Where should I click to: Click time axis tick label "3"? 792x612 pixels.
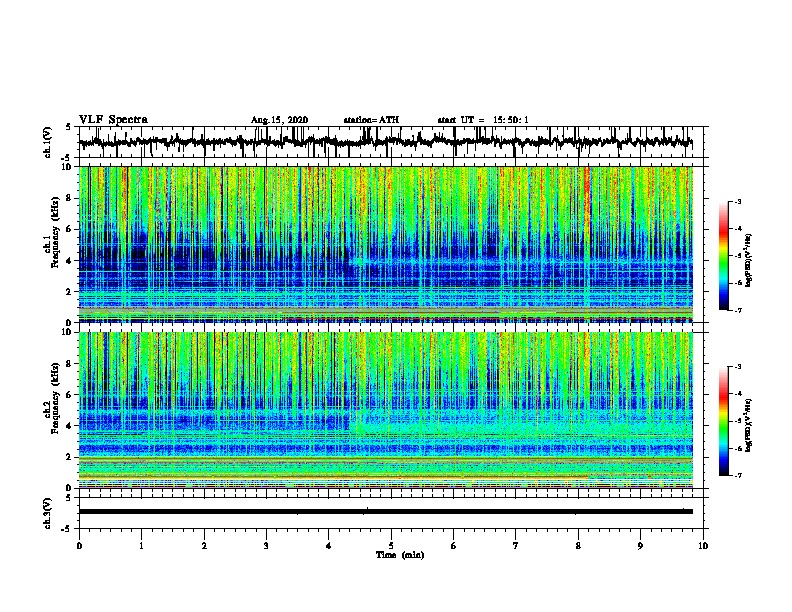coord(266,545)
